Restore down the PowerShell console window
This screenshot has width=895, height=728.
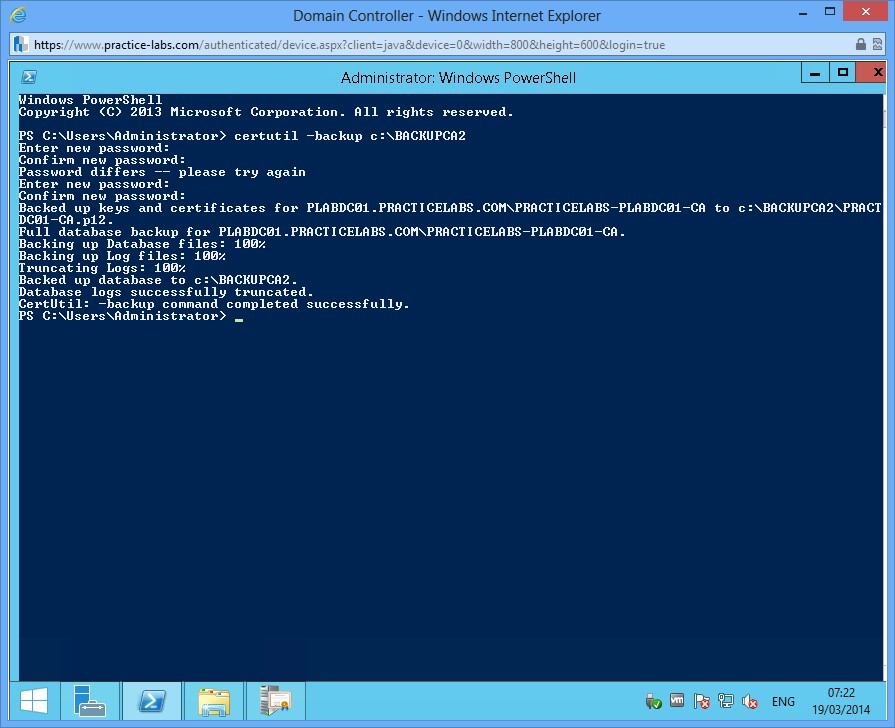pyautogui.click(x=841, y=72)
